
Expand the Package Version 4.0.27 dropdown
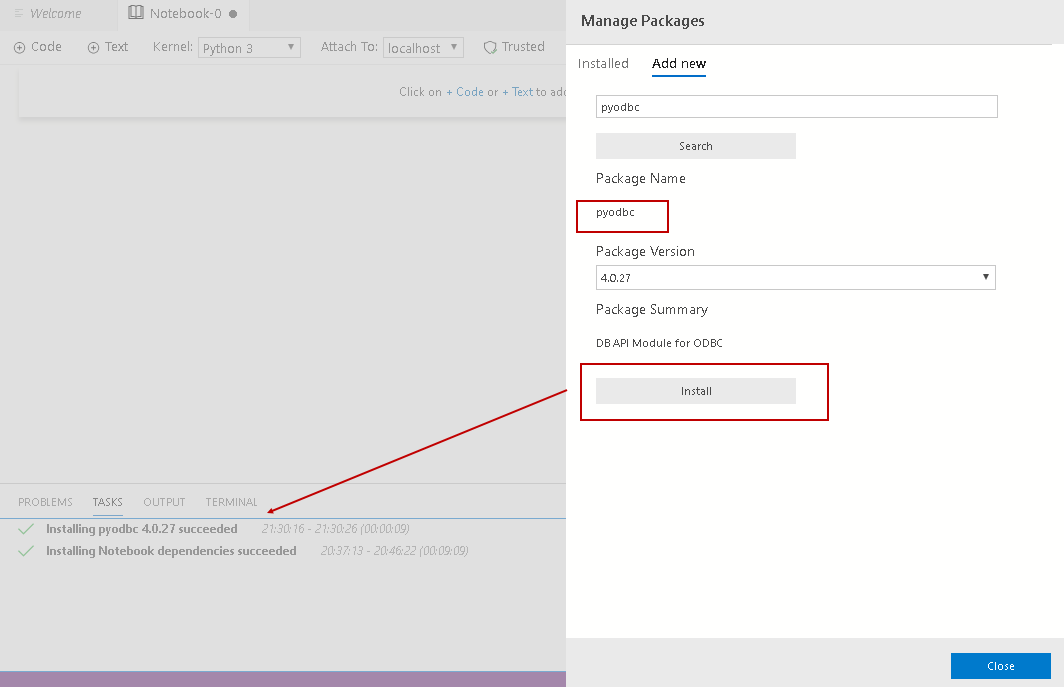click(x=795, y=277)
